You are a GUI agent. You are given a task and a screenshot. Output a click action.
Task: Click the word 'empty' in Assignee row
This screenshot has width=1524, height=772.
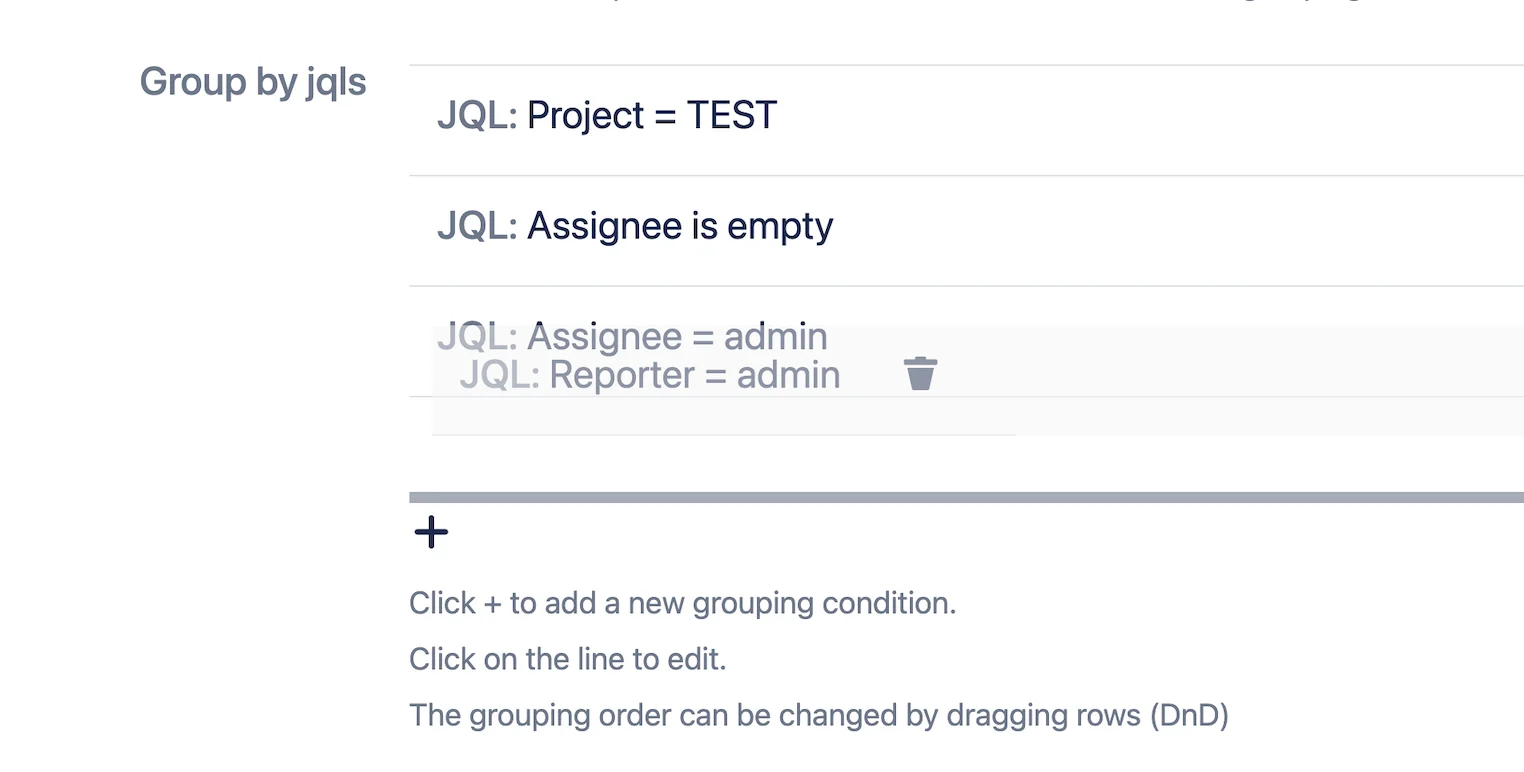coord(780,228)
